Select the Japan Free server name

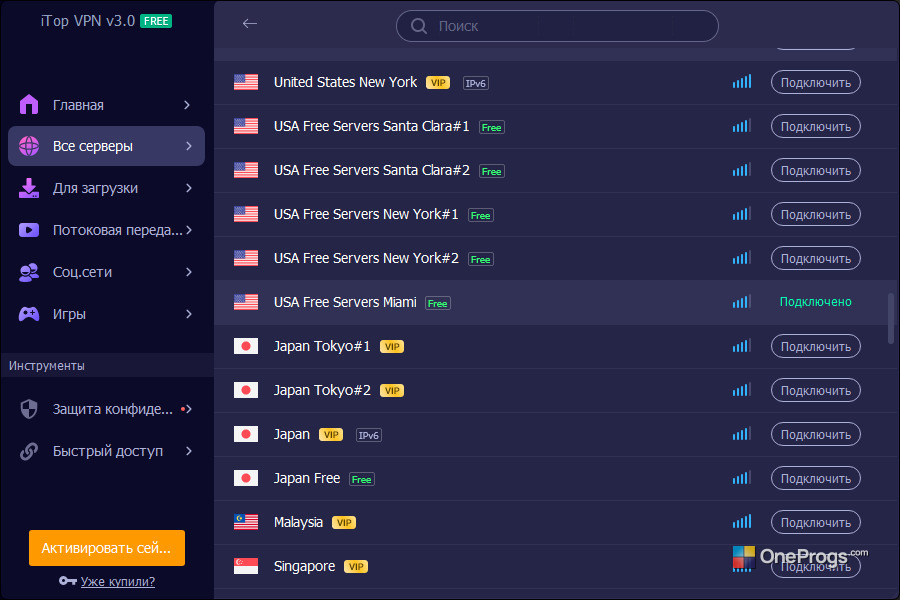point(307,478)
